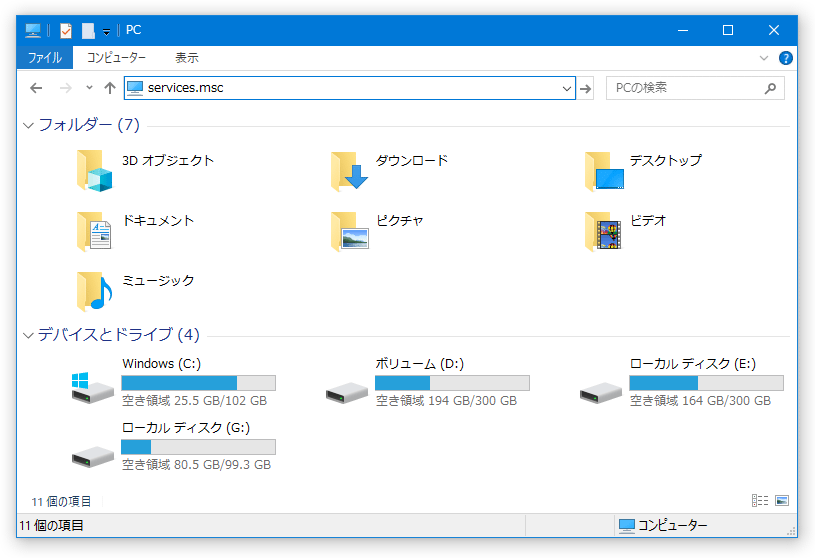Image resolution: width=815 pixels, height=558 pixels.
Task: Click the デバイスとドライブ (4) heading text
Action: (x=119, y=335)
